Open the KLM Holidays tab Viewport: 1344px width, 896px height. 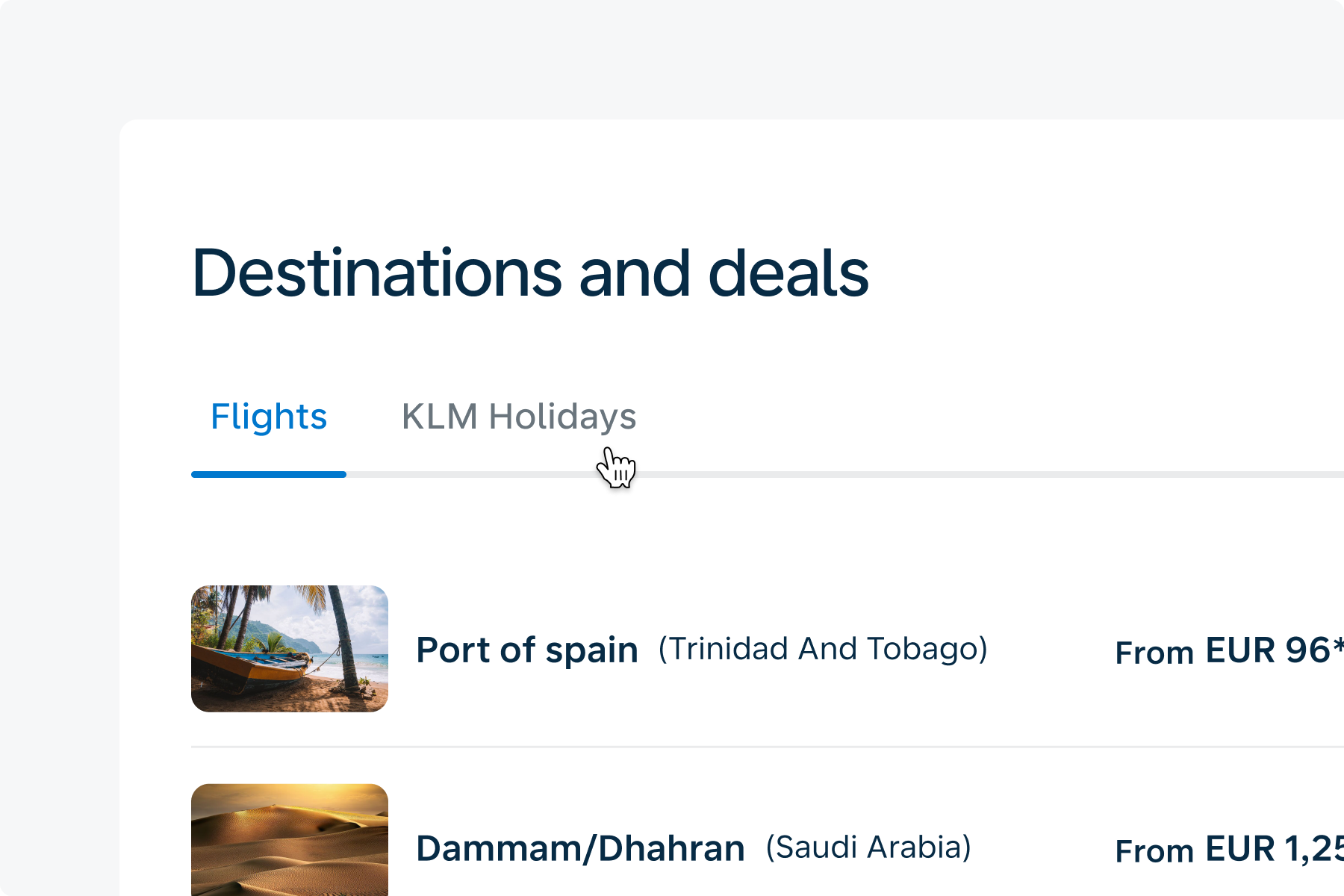click(518, 417)
